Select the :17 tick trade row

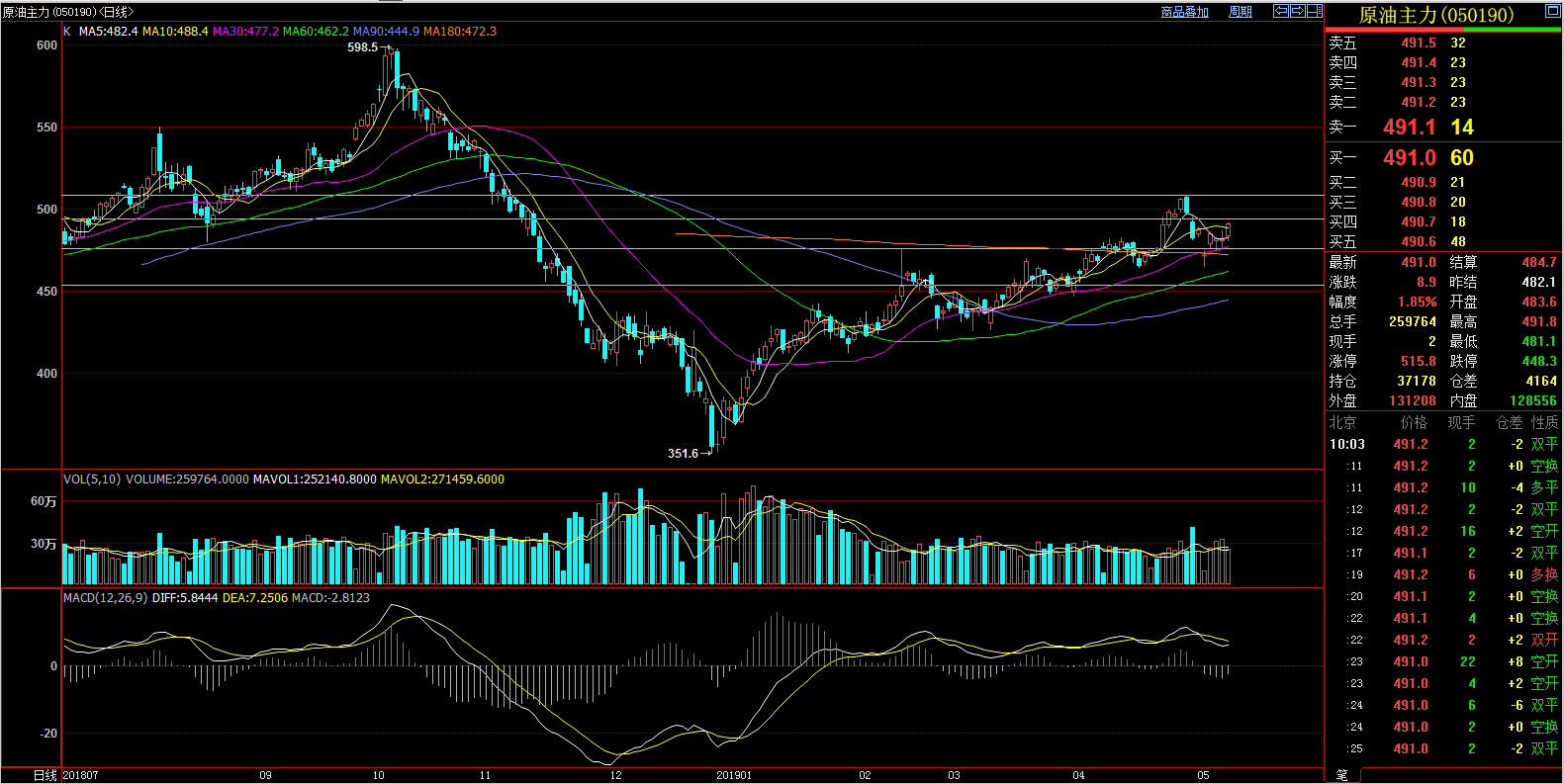[1442, 553]
